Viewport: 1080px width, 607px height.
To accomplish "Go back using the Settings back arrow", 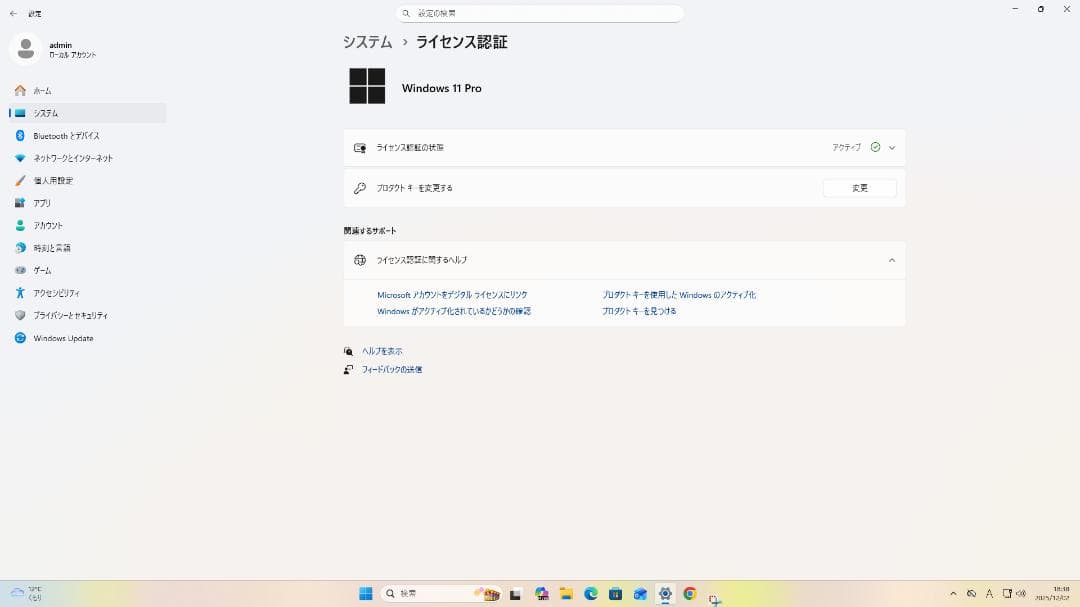I will click(12, 13).
